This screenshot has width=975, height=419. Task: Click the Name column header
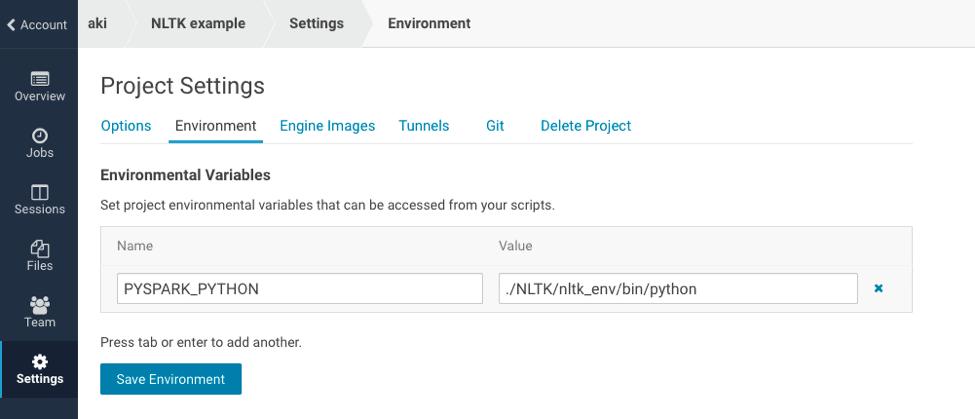coord(135,246)
